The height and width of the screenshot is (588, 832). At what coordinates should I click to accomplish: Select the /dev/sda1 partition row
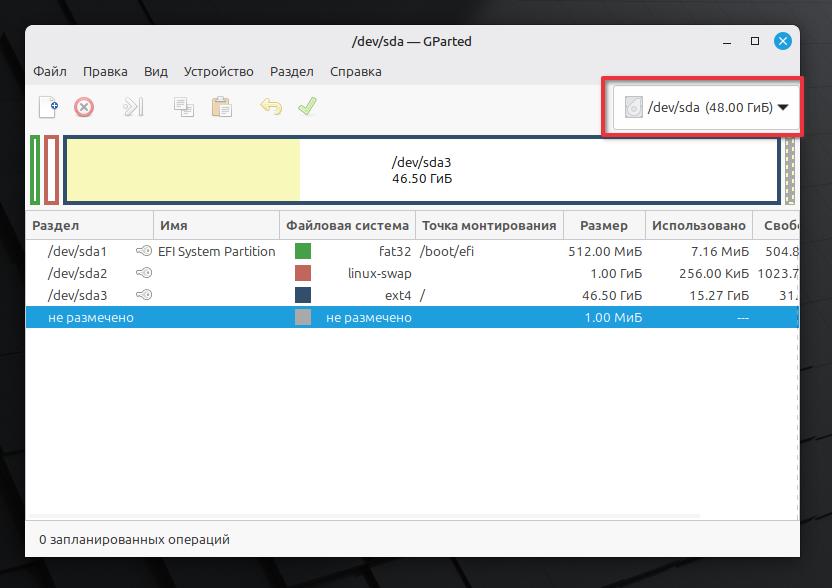(x=412, y=251)
